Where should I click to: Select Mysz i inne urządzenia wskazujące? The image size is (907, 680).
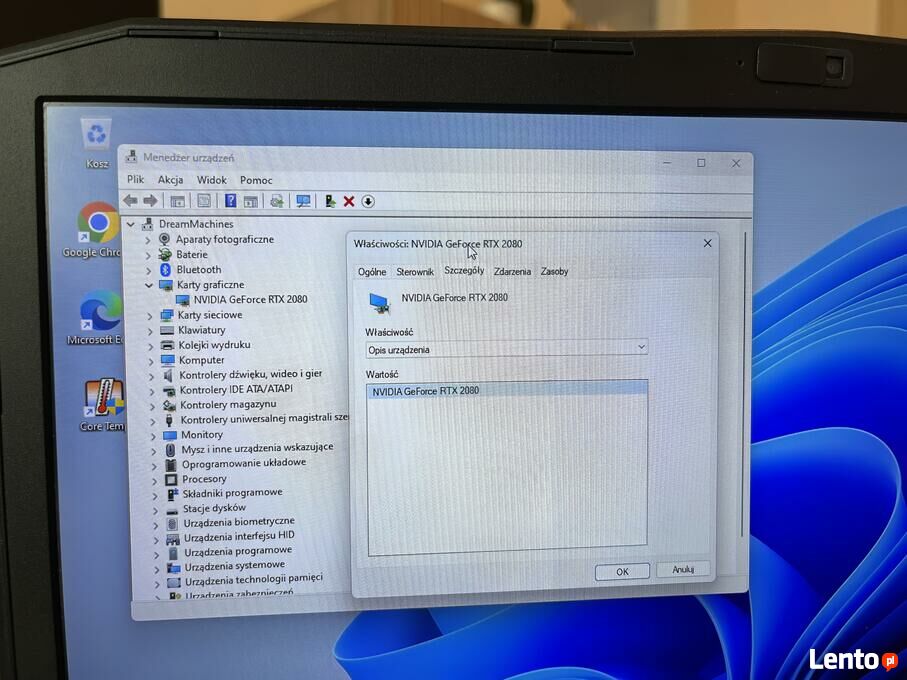pyautogui.click(x=257, y=448)
